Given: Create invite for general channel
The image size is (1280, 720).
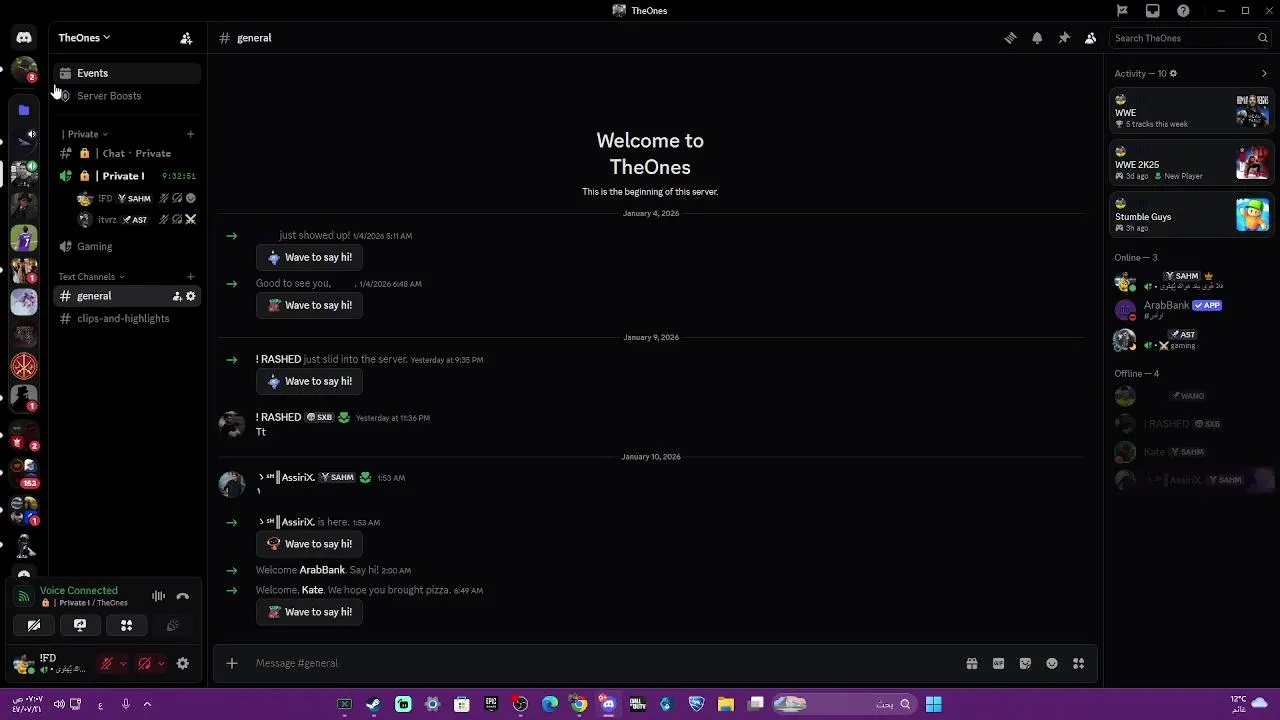Looking at the screenshot, I should coord(177,296).
